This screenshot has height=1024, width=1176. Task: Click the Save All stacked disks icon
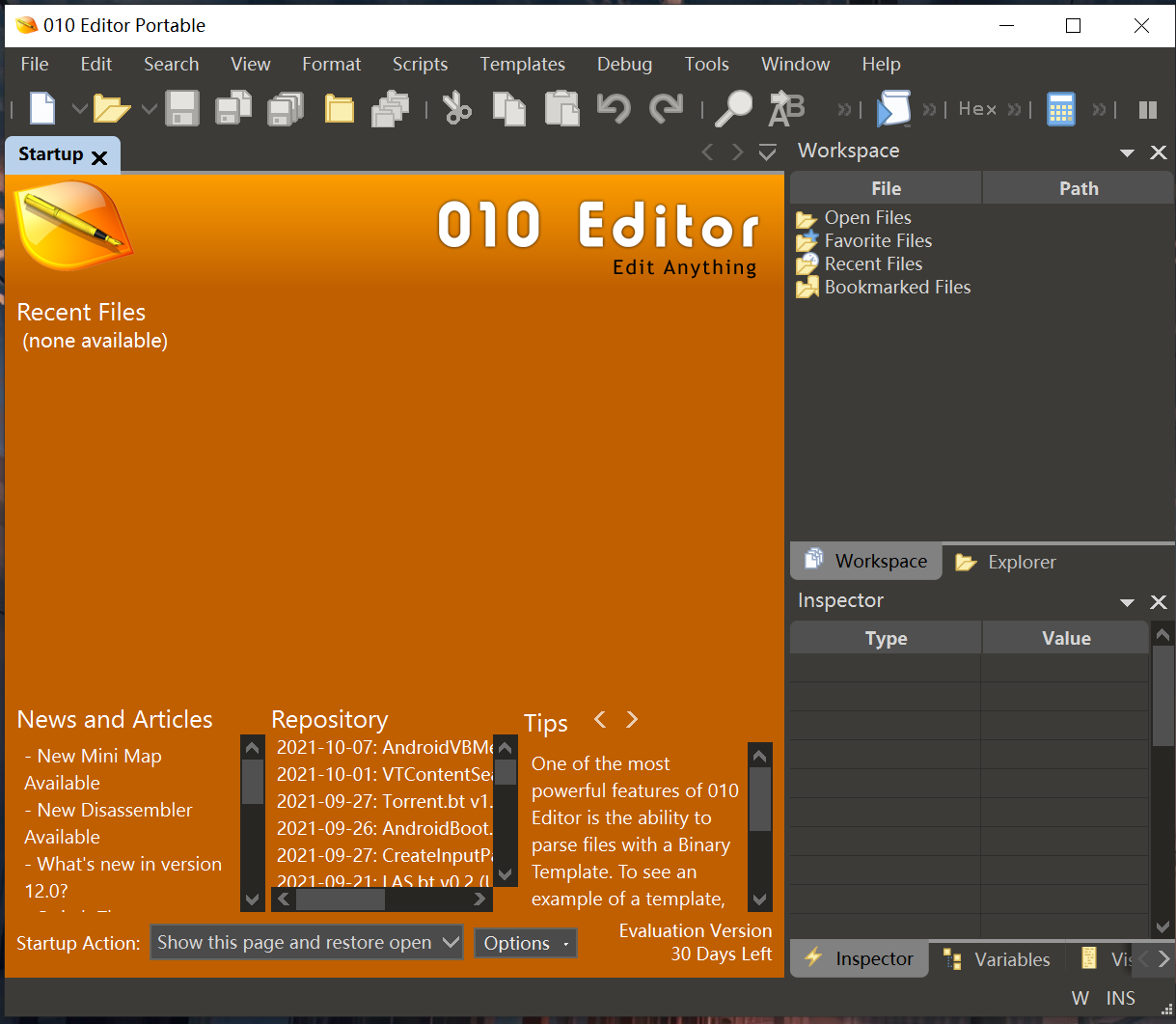click(x=286, y=108)
